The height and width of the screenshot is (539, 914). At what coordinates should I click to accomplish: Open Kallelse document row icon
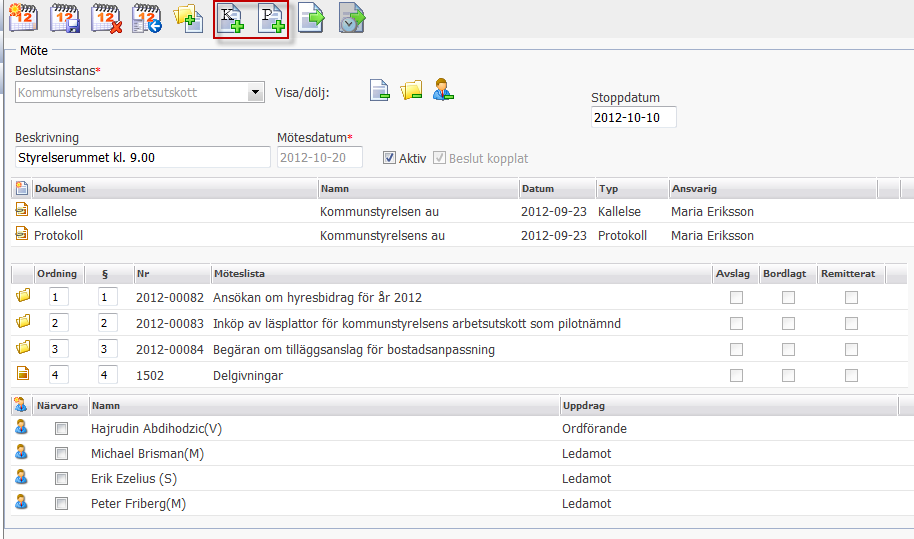pyautogui.click(x=22, y=209)
